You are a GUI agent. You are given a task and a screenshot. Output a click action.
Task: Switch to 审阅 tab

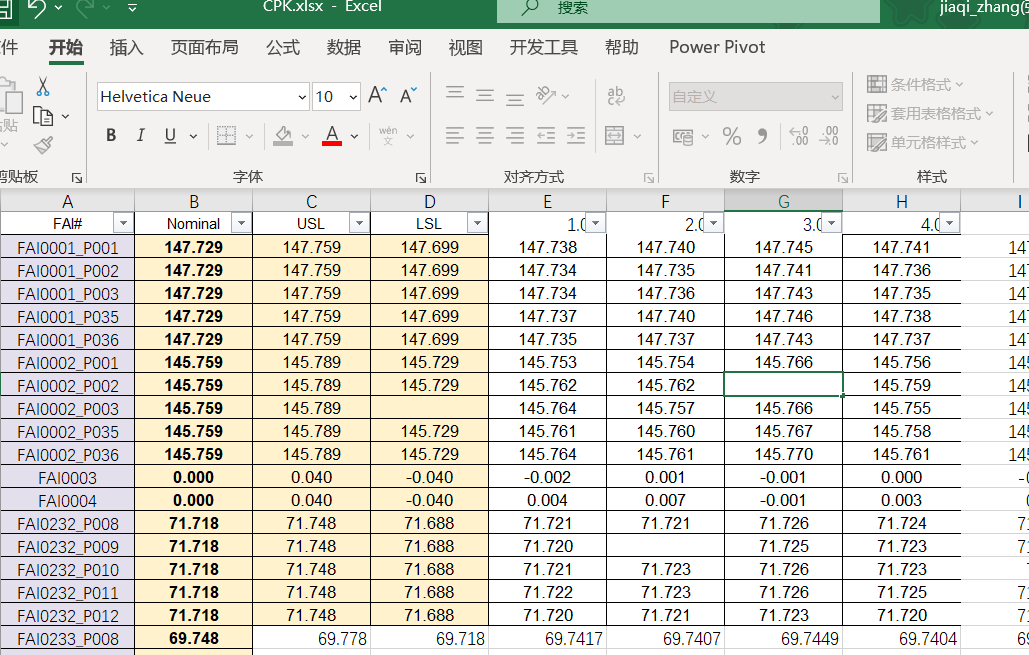(405, 47)
